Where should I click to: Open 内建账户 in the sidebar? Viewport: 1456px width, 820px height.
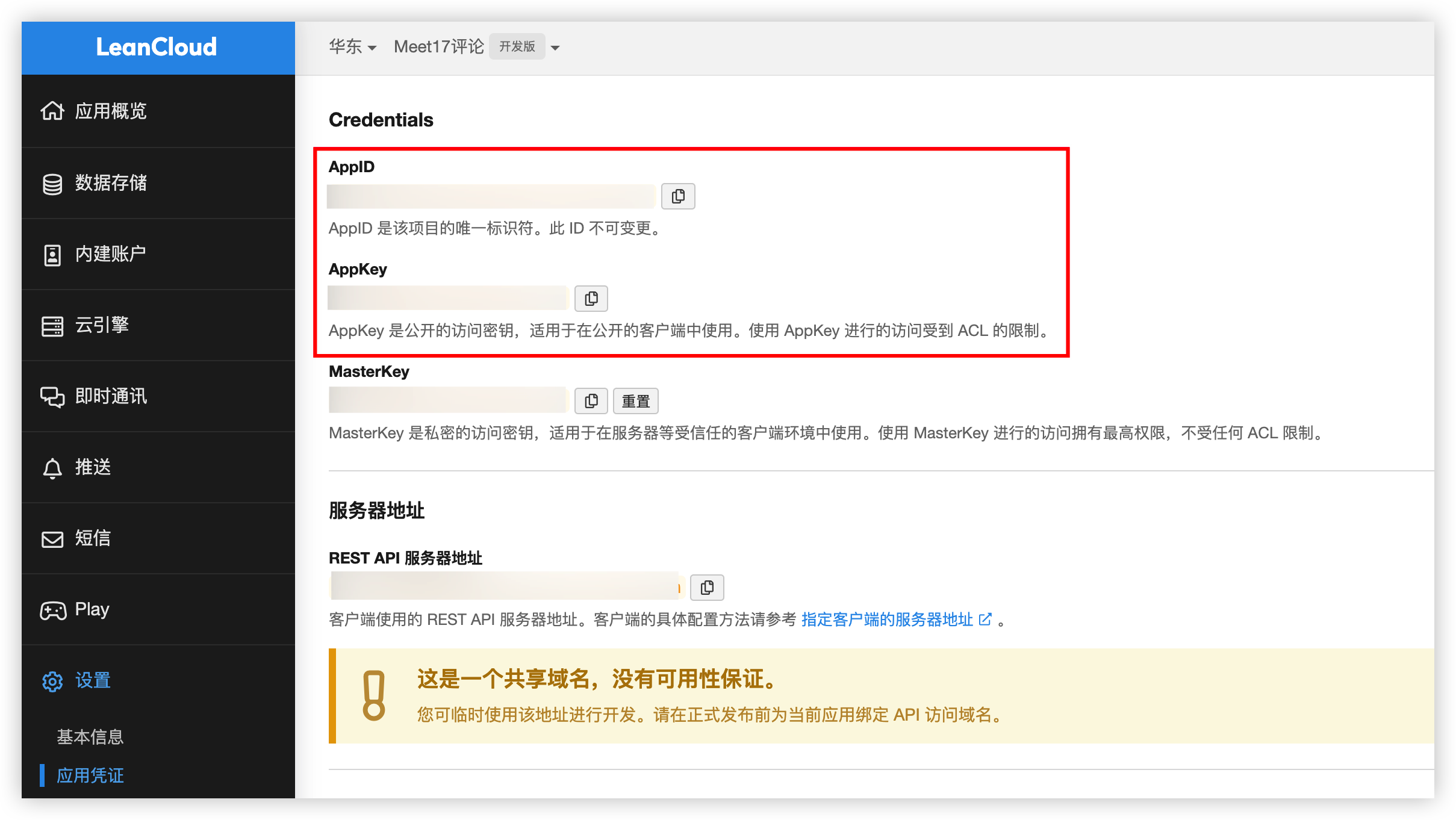(x=110, y=254)
